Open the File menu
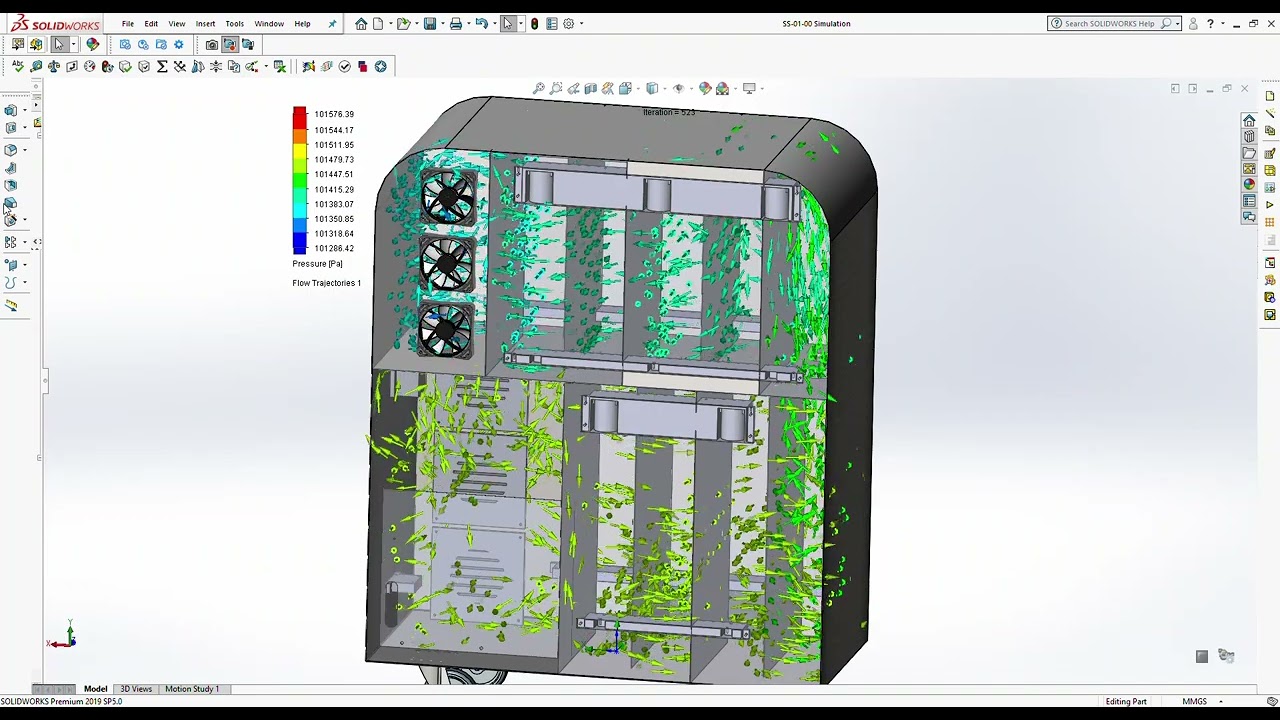1280x720 pixels. tap(128, 24)
